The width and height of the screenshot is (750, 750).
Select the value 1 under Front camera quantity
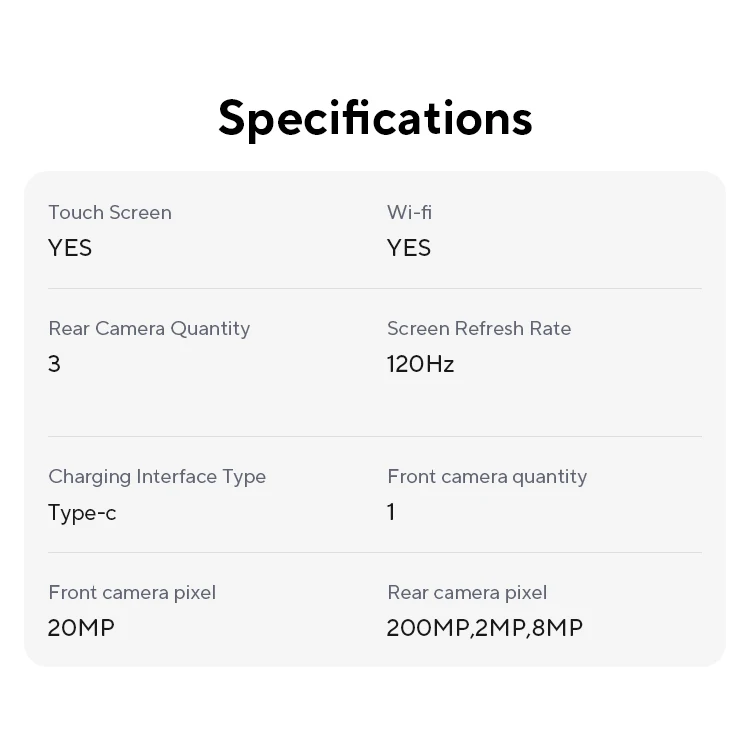[391, 512]
